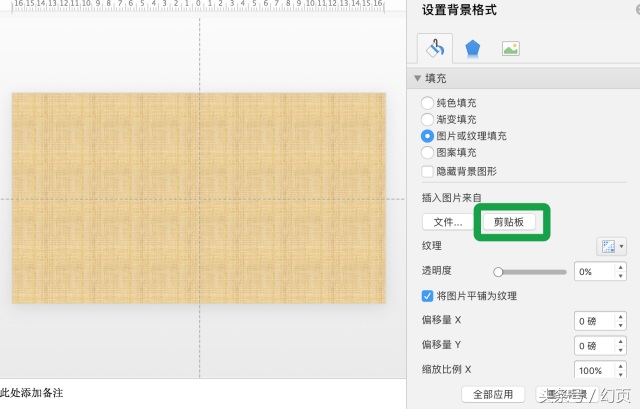This screenshot has width=640, height=409.
Task: Increase transparency with the up arrow
Action: (620, 267)
